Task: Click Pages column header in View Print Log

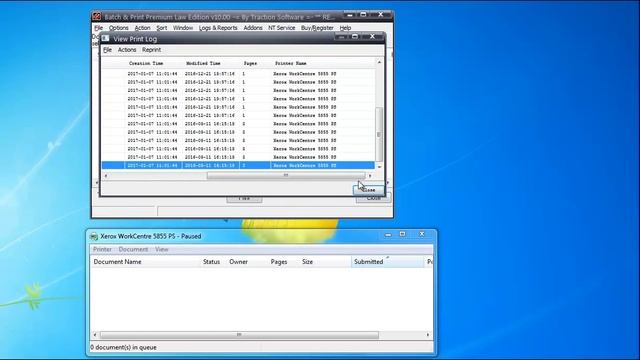Action: click(250, 63)
